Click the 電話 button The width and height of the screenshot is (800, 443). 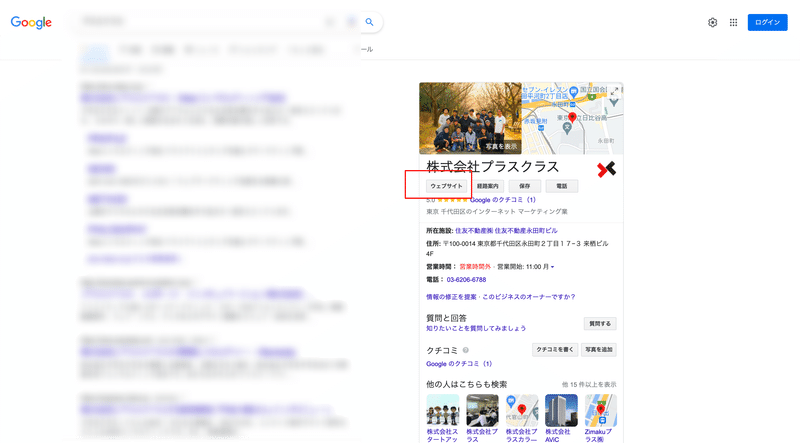click(x=562, y=186)
